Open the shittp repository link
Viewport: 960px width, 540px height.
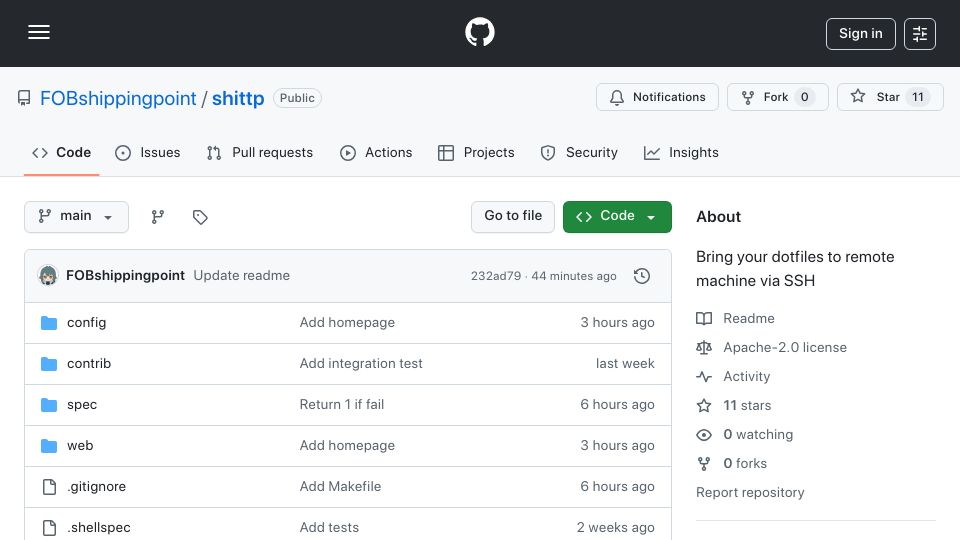tap(238, 99)
